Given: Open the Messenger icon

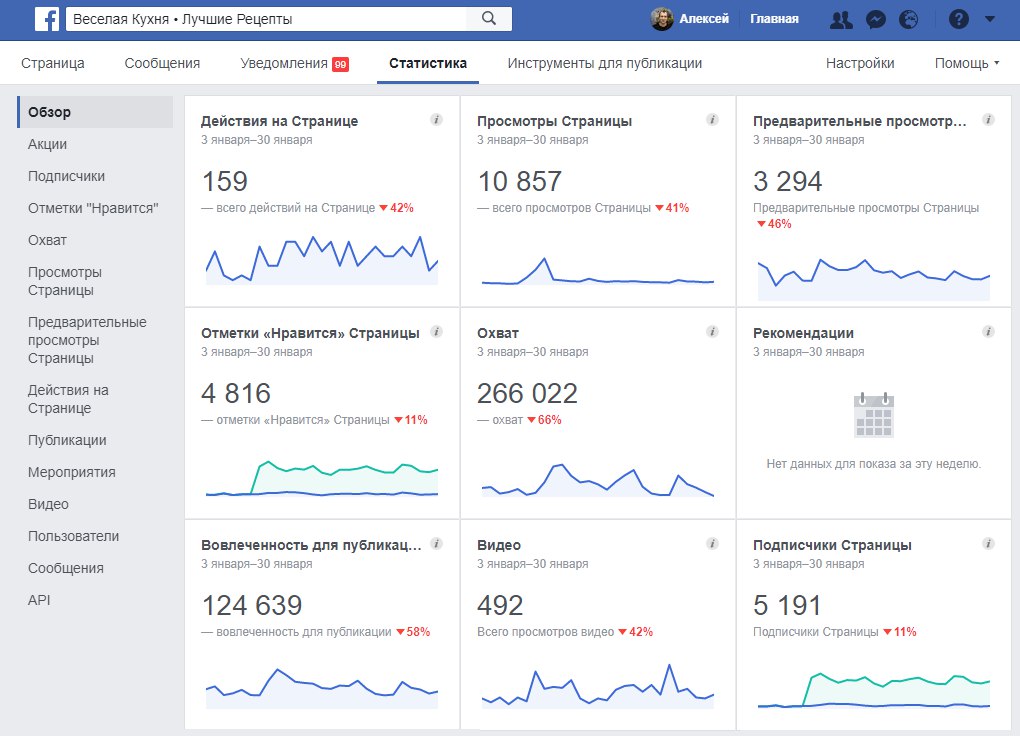Looking at the screenshot, I should (x=875, y=19).
